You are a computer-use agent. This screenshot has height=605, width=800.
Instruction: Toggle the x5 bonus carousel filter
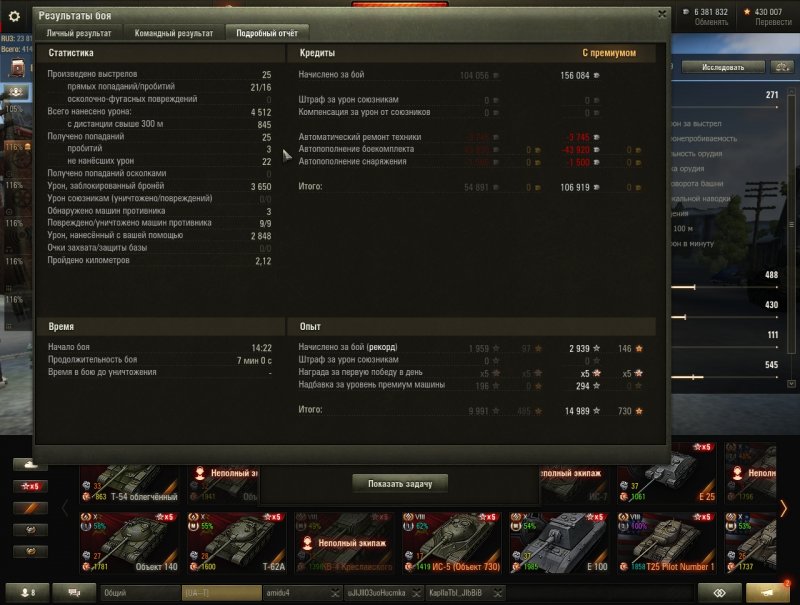[x=30, y=486]
